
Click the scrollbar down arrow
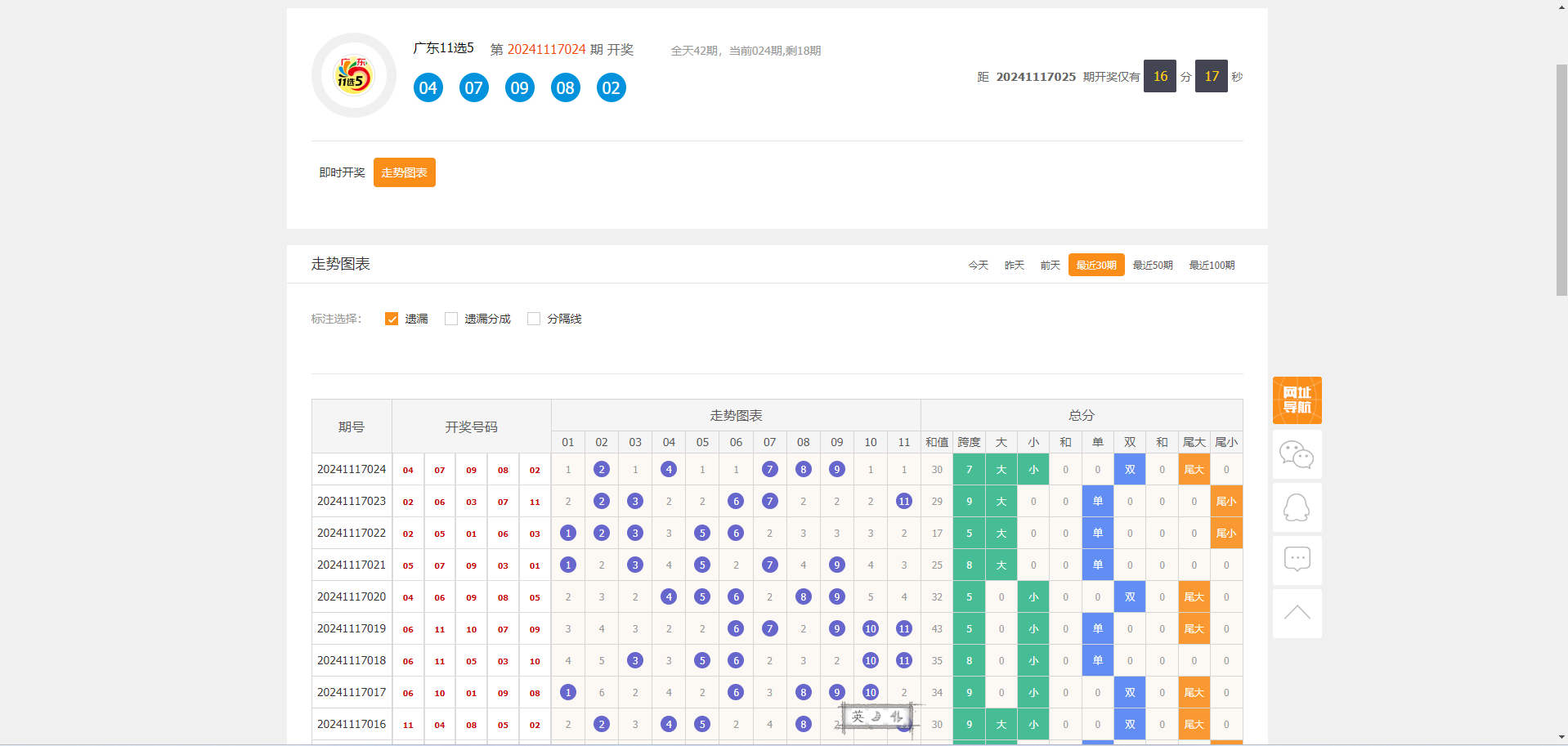[x=1561, y=739]
